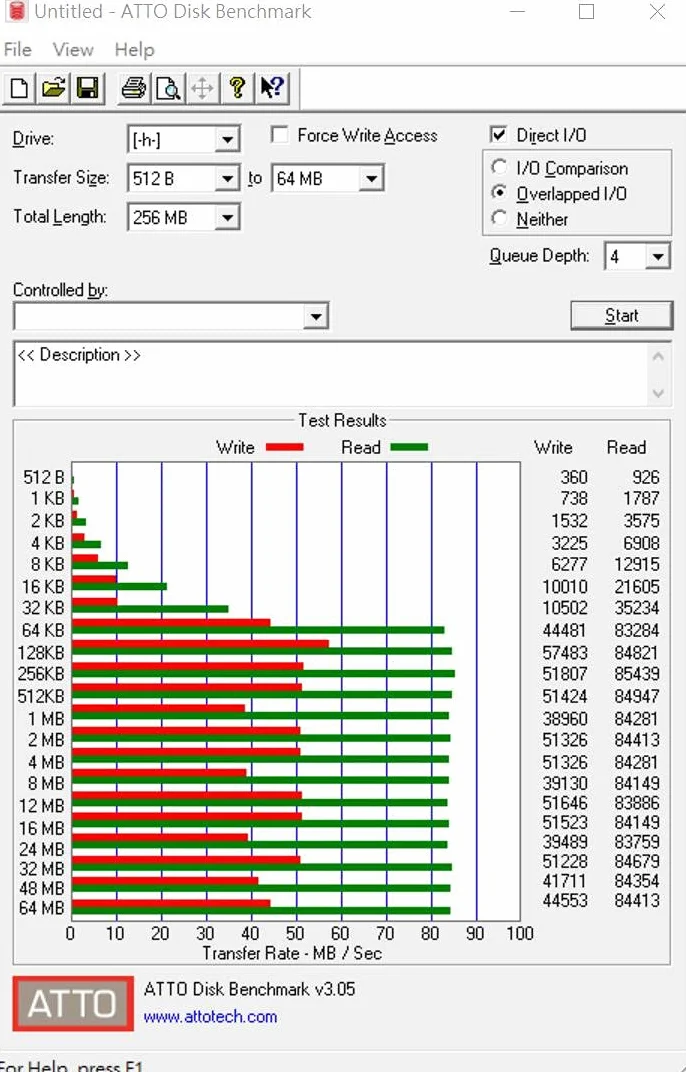Click the 256KB green read bar
The image size is (686, 1072).
click(x=263, y=673)
